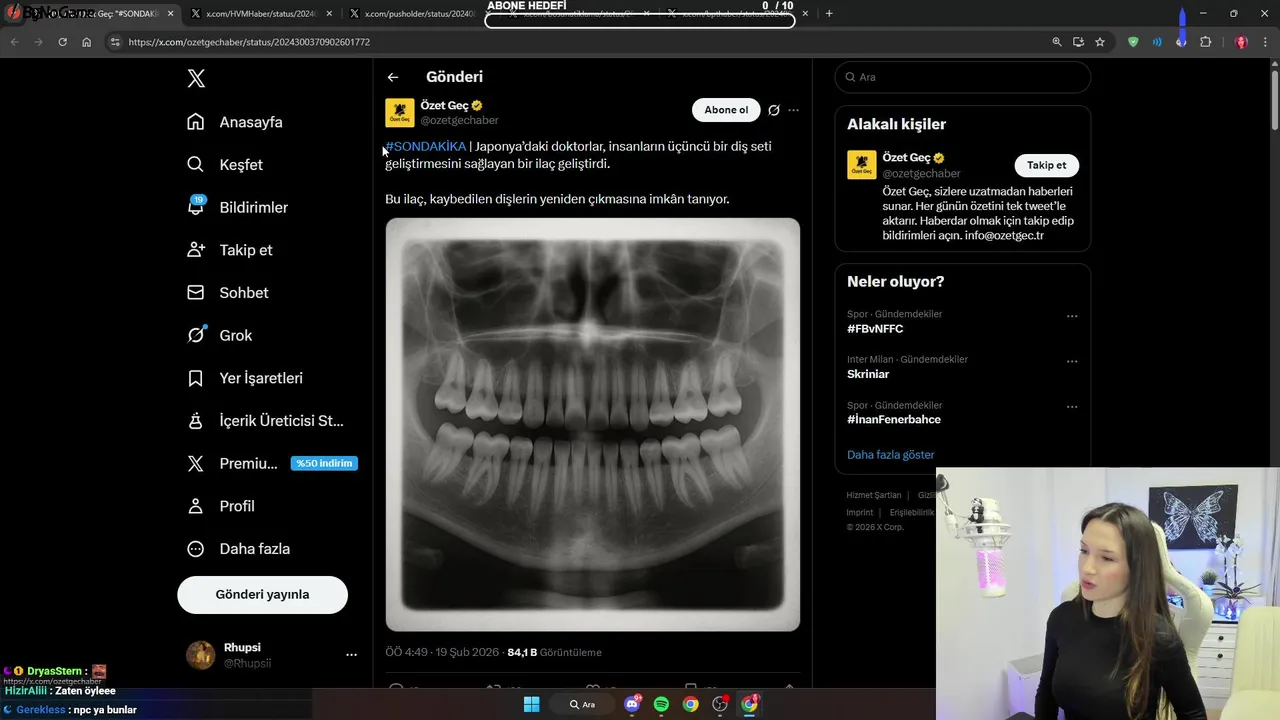1280x720 pixels.
Task: Open Spotify from the taskbar
Action: point(661,704)
